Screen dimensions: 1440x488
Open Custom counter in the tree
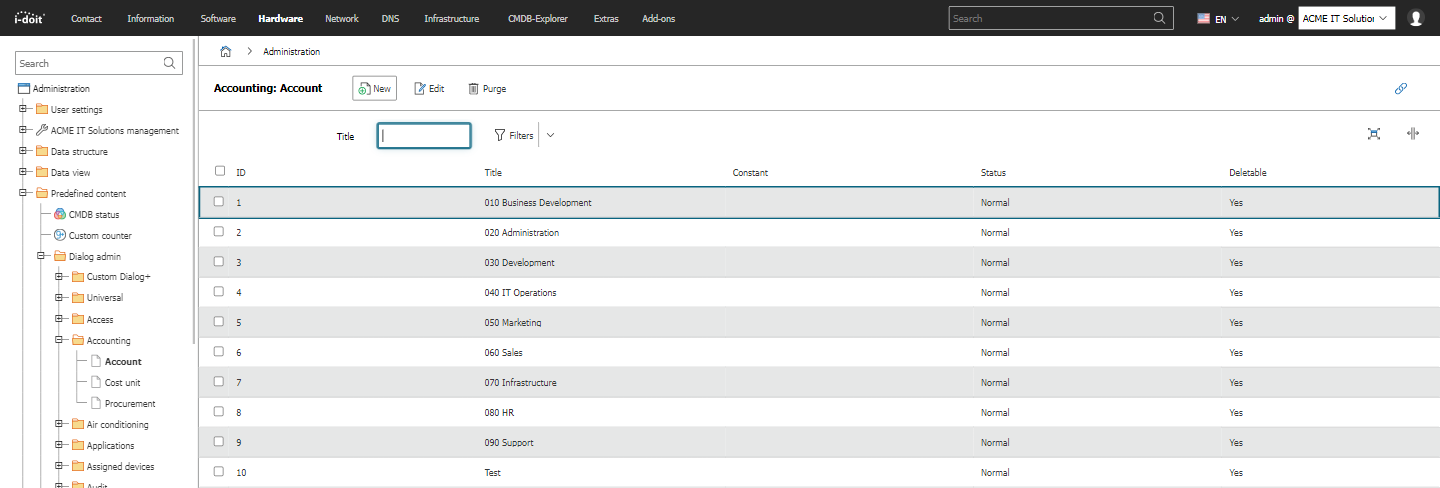100,236
